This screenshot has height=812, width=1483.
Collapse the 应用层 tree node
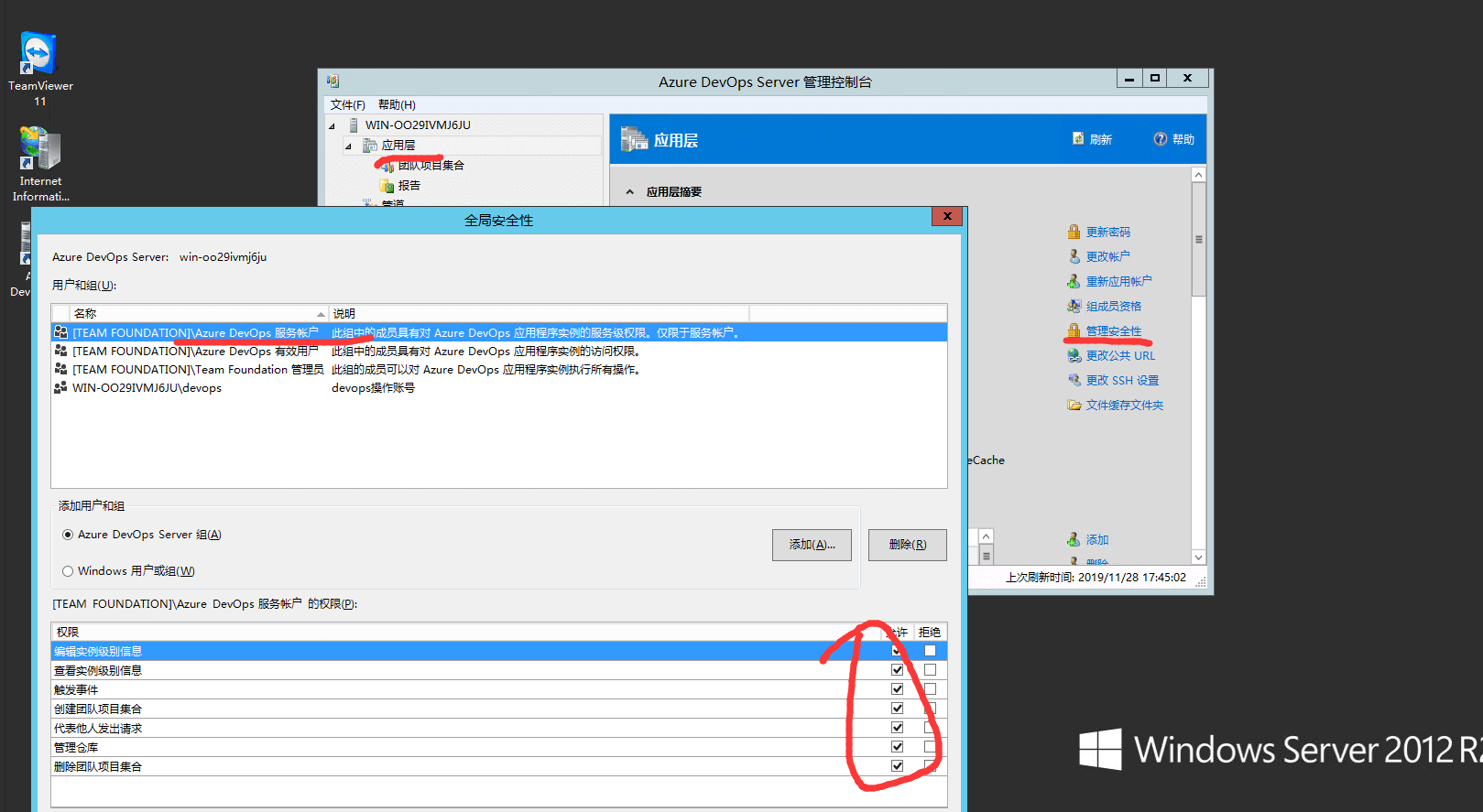348,146
